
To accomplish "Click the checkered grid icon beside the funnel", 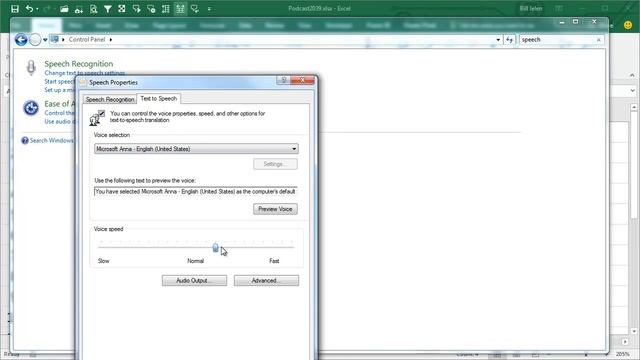I will pyautogui.click(x=122, y=9).
